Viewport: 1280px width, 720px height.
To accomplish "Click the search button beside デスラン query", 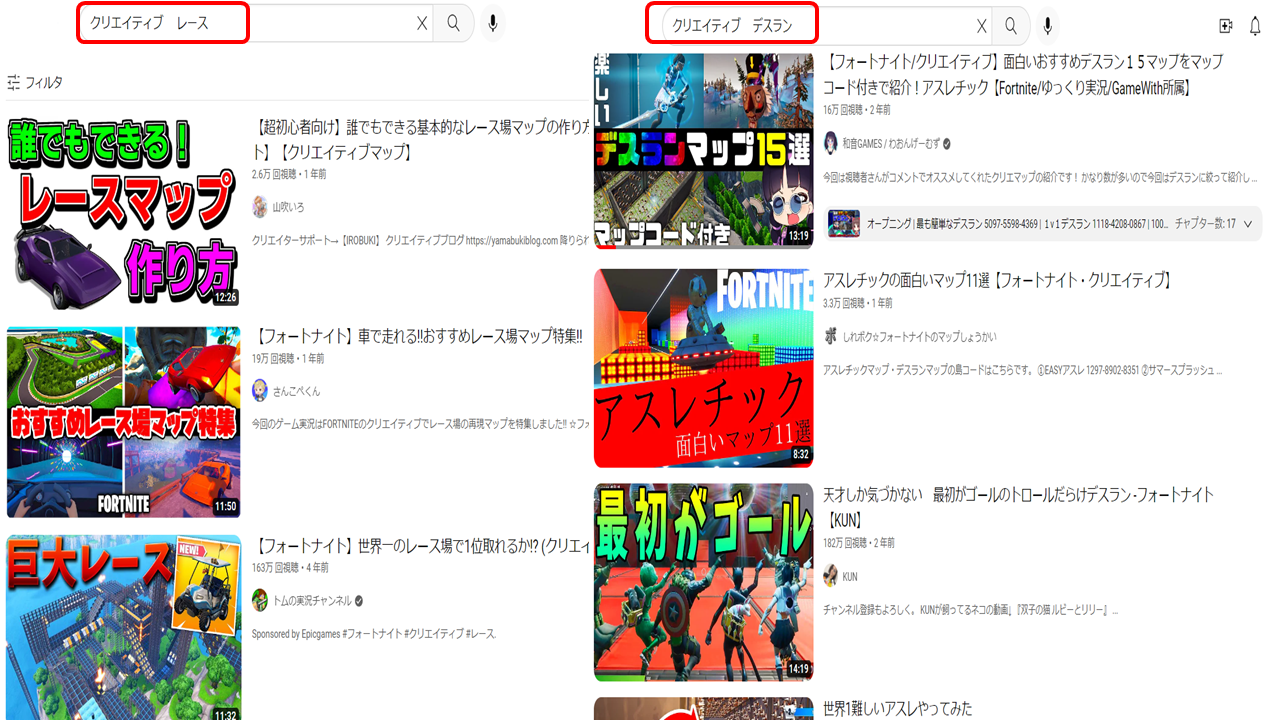I will (x=1010, y=25).
